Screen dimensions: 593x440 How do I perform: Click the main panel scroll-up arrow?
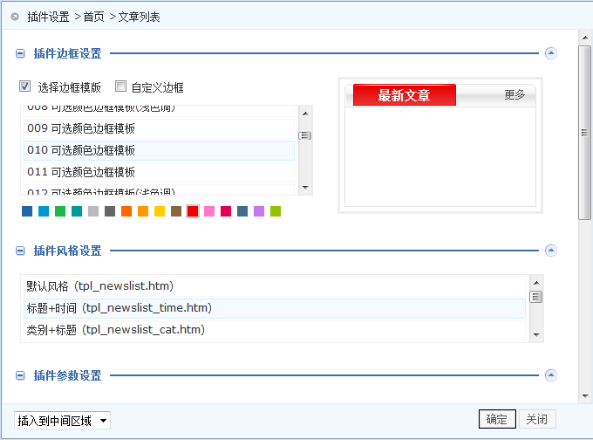pyautogui.click(x=585, y=37)
